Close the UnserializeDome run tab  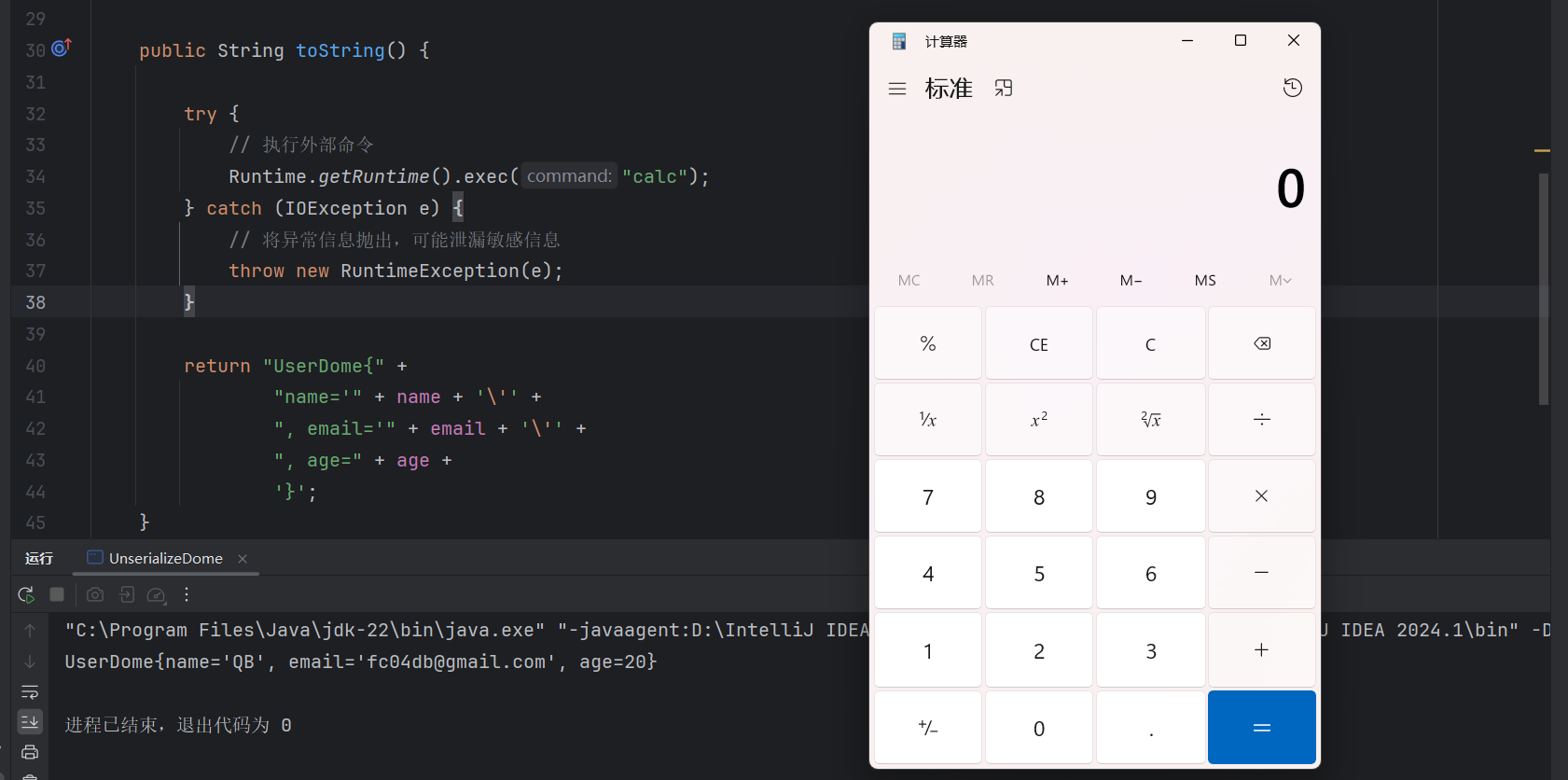coord(243,558)
